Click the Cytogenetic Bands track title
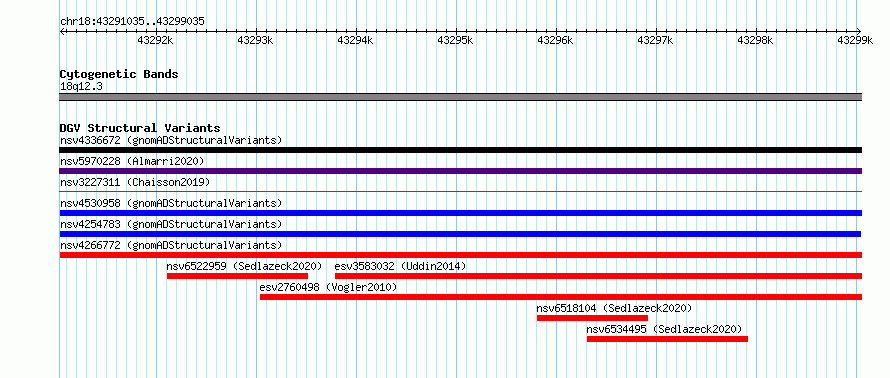The width and height of the screenshot is (890, 378). 119,74
